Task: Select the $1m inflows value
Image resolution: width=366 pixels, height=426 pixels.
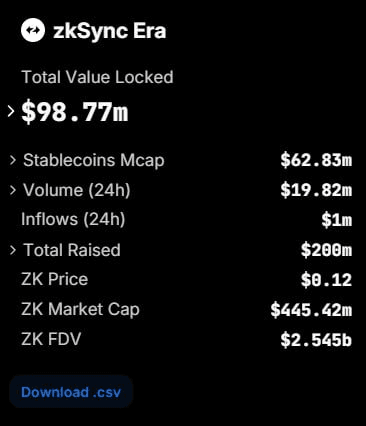Action: [x=337, y=220]
